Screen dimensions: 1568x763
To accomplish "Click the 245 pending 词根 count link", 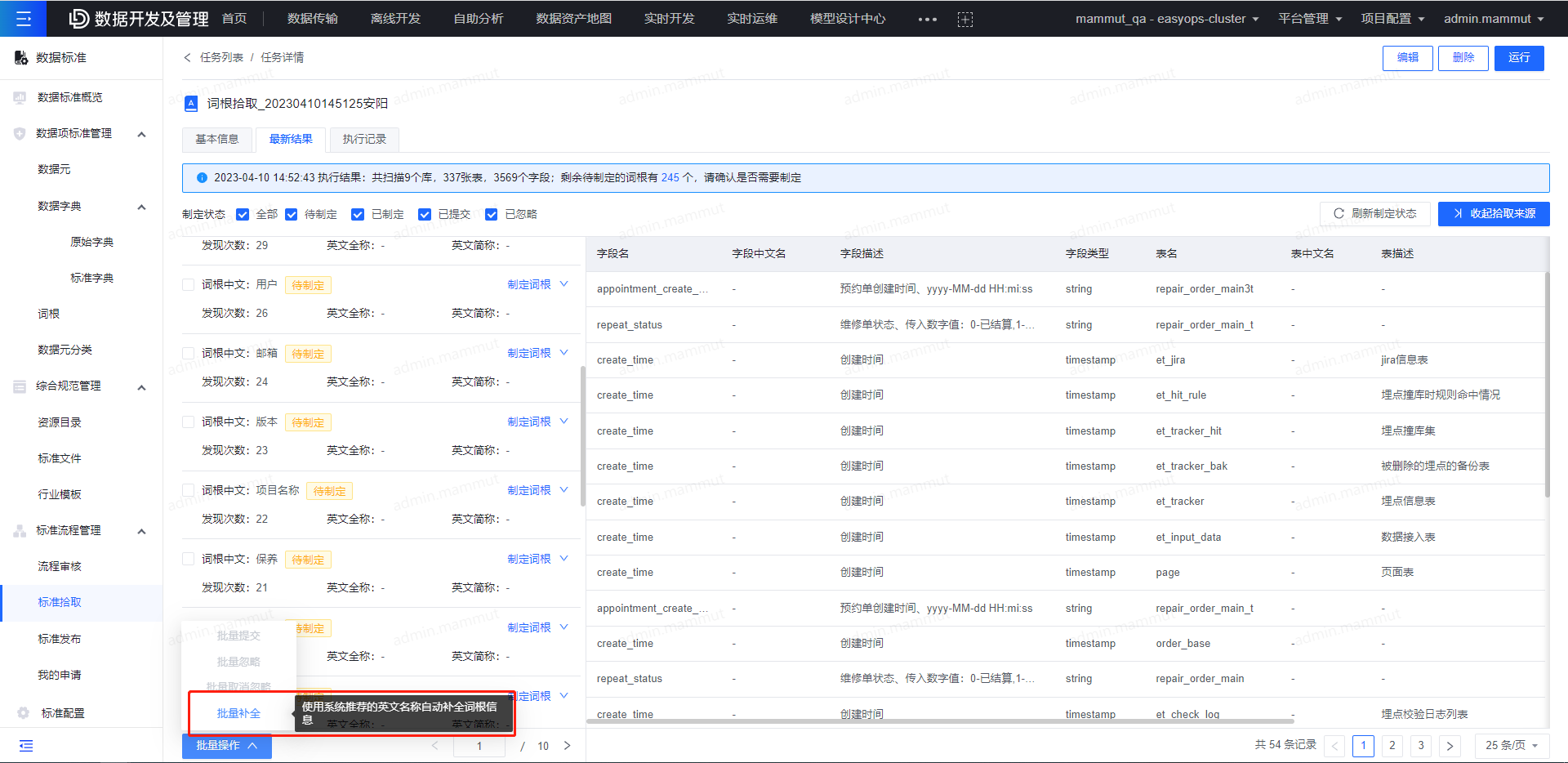I will [x=670, y=177].
